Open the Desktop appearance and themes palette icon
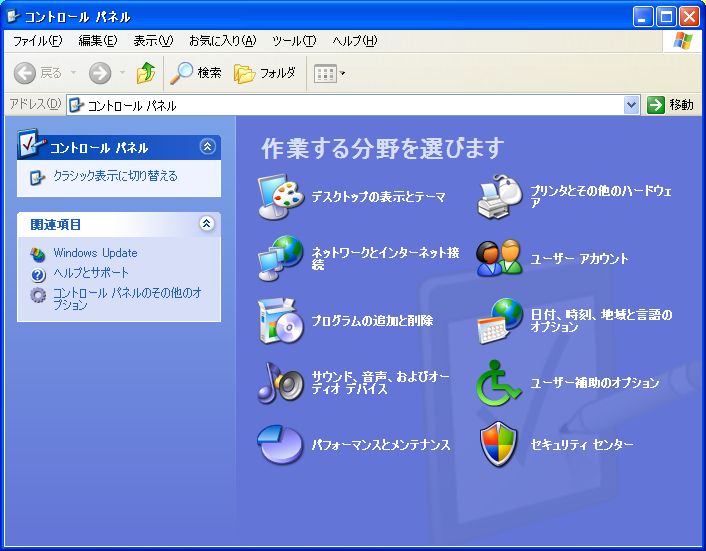 [x=281, y=197]
